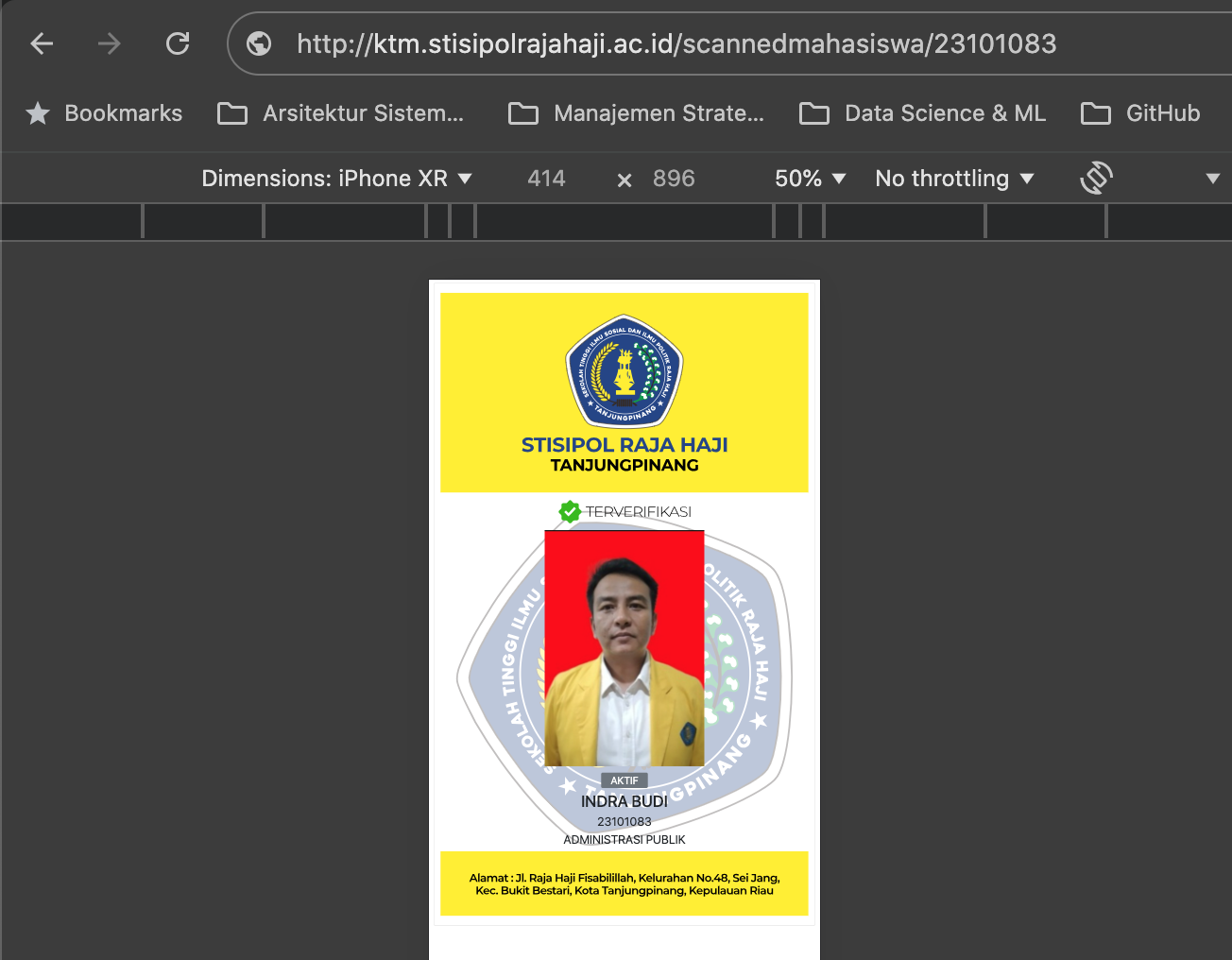
Task: Click the student photo
Action: click(x=625, y=648)
